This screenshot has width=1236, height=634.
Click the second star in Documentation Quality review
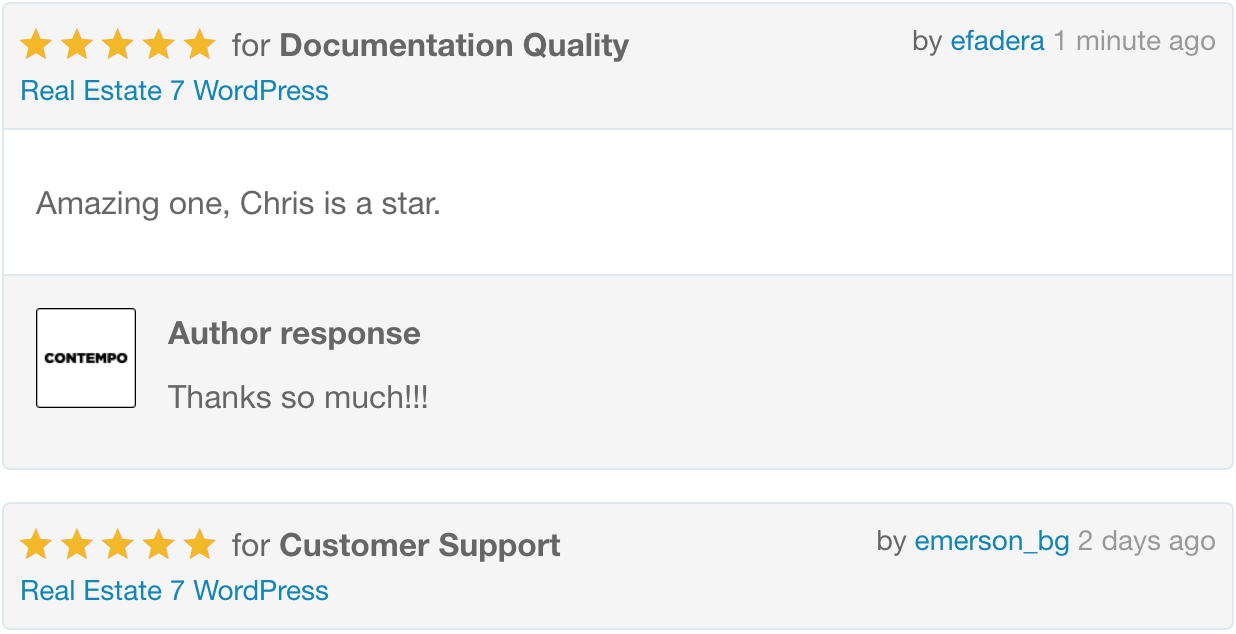click(x=77, y=45)
